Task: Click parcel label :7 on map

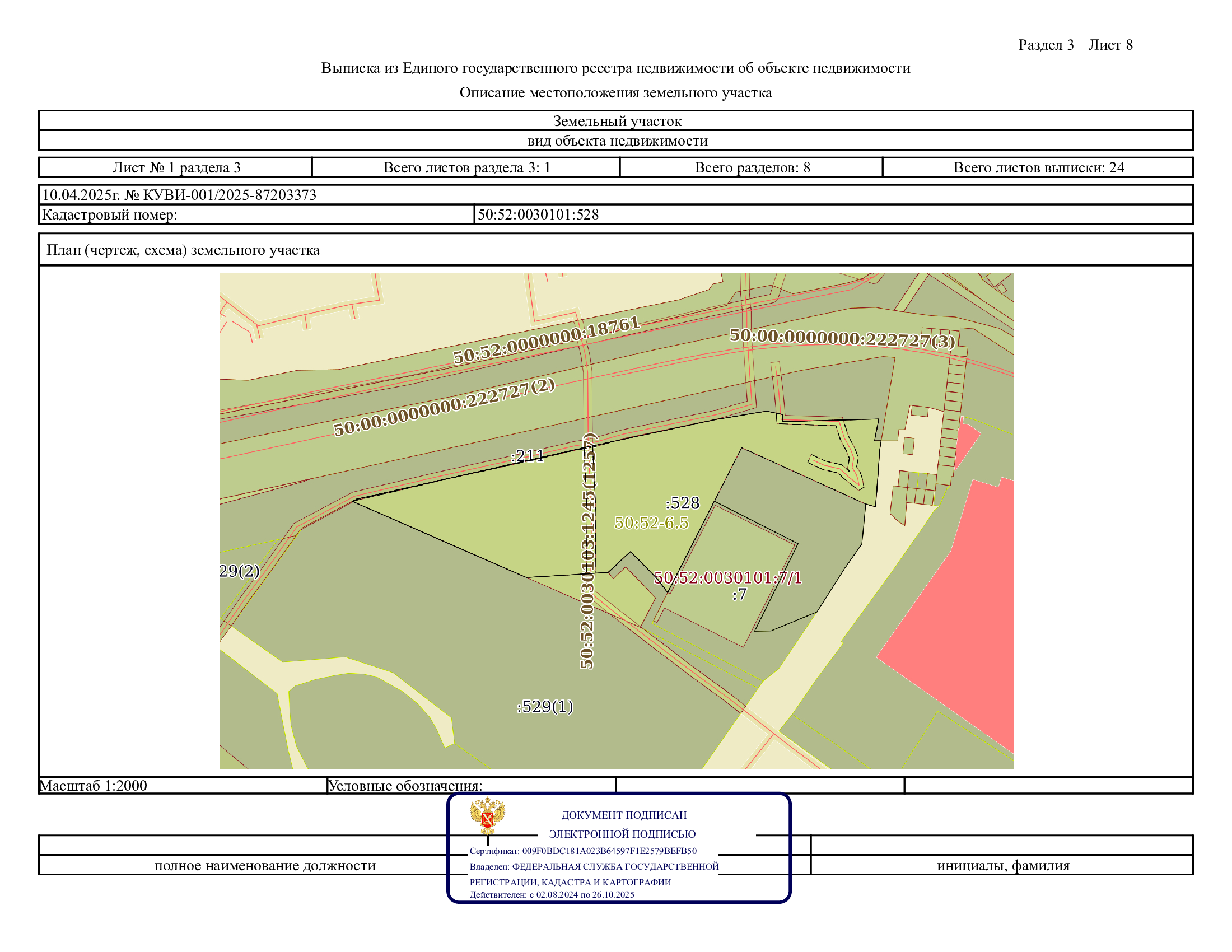Action: point(739,594)
